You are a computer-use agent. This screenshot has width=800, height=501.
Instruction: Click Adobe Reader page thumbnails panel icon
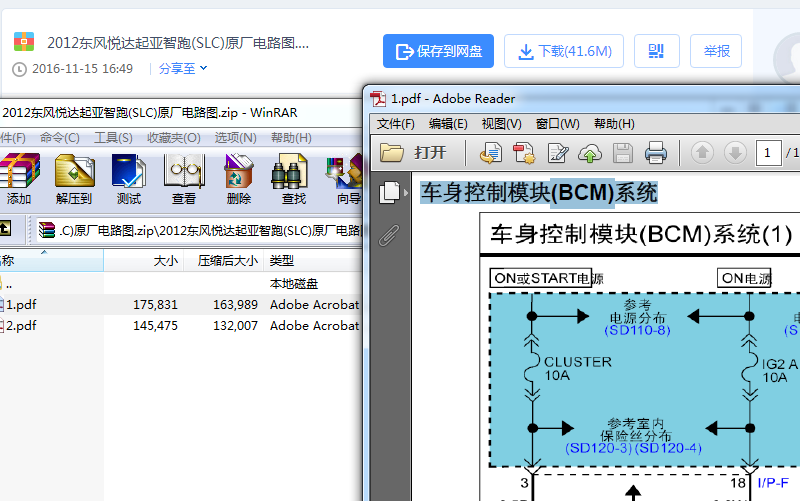[x=389, y=193]
